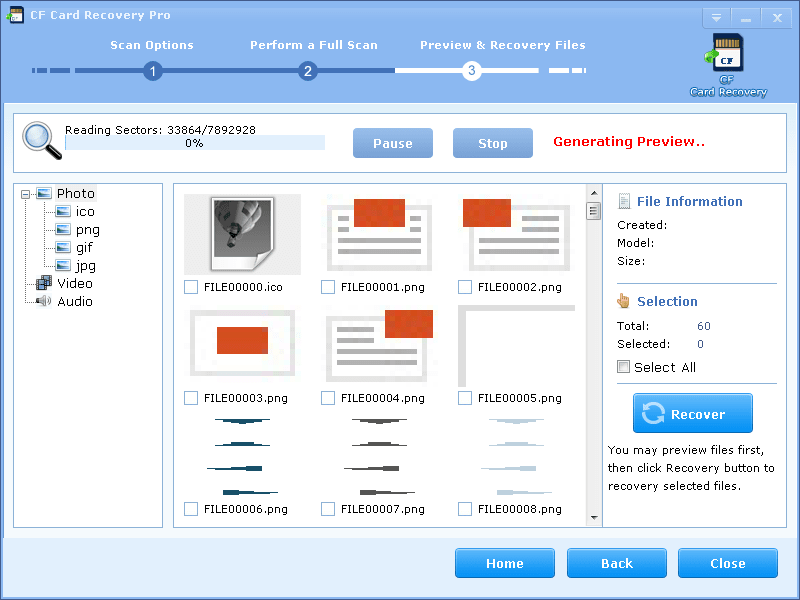Preview the FILE00002.png thumbnail
The image size is (800, 600).
click(516, 234)
